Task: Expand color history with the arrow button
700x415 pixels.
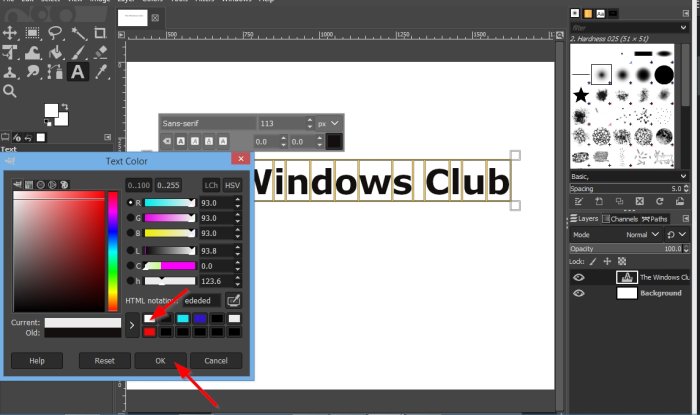Action: click(x=132, y=325)
